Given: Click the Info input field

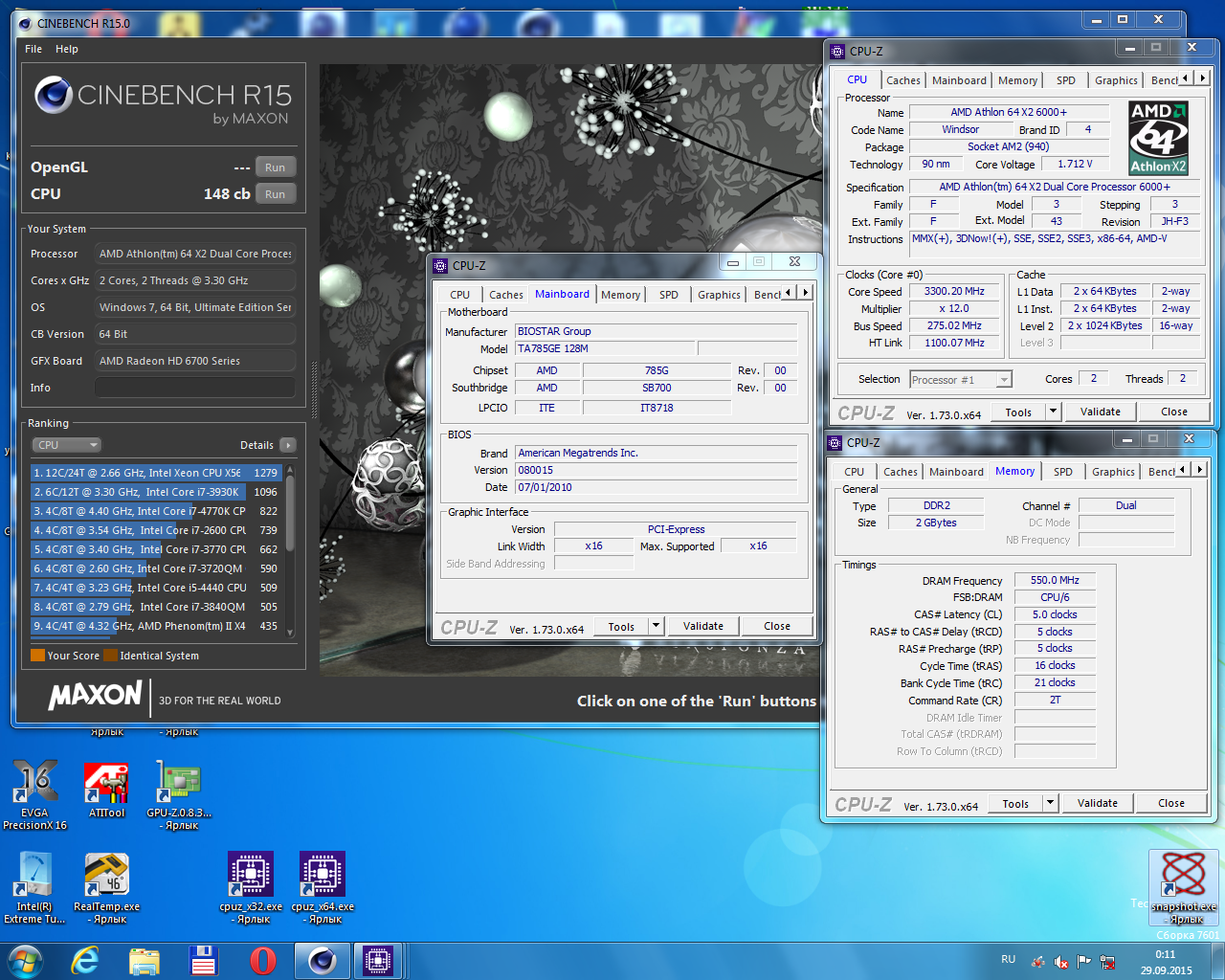Looking at the screenshot, I should (194, 388).
